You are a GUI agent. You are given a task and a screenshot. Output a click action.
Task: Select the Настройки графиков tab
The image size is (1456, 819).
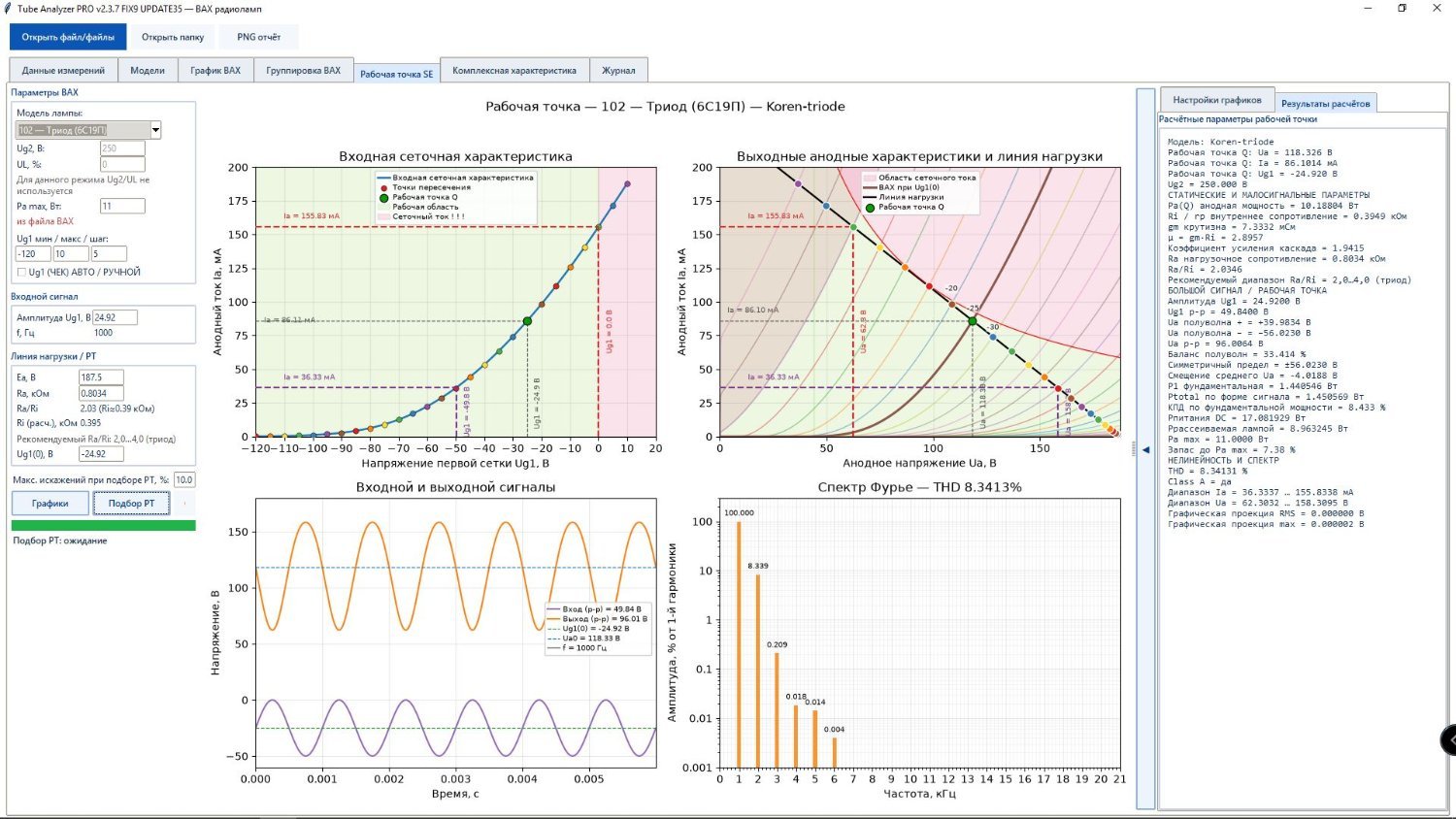point(1216,99)
